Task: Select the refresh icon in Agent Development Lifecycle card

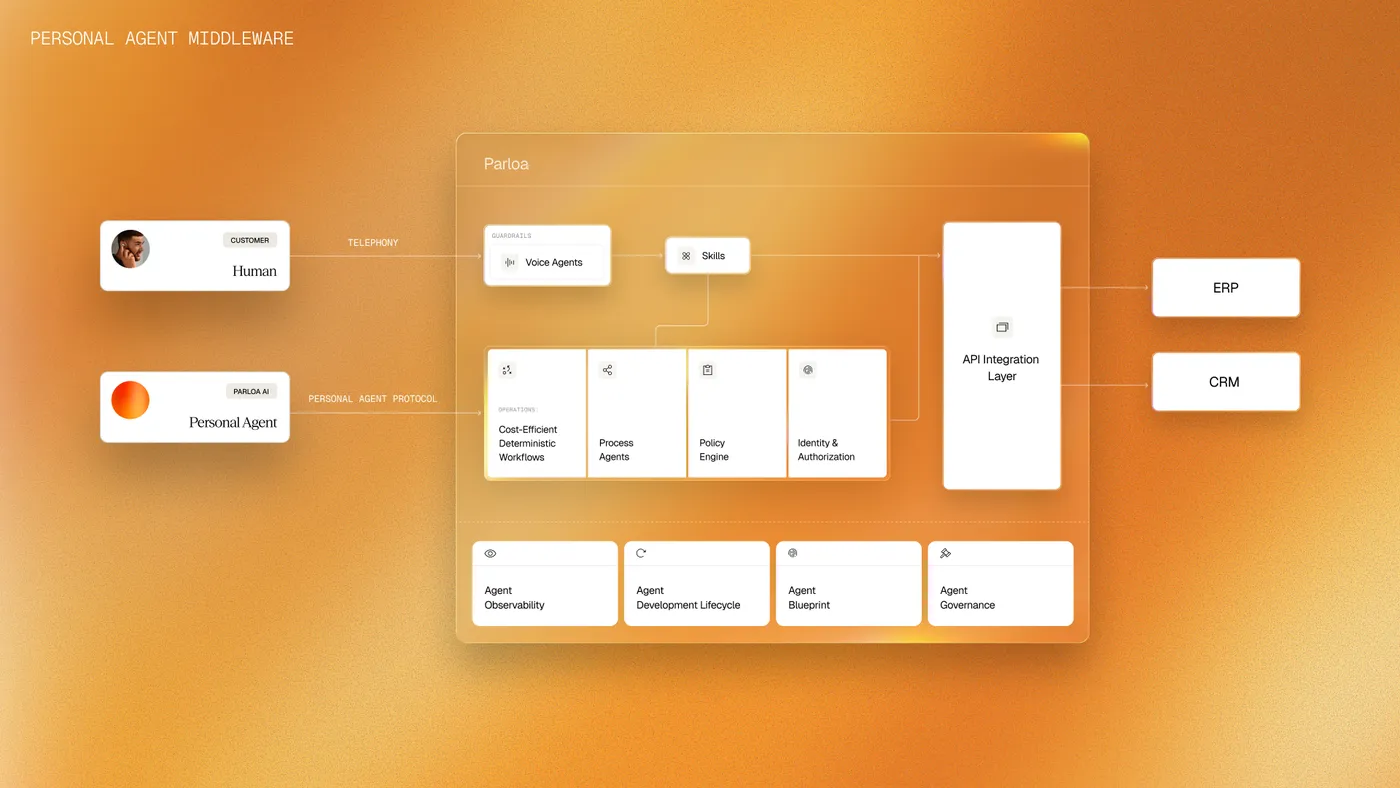Action: pyautogui.click(x=641, y=553)
